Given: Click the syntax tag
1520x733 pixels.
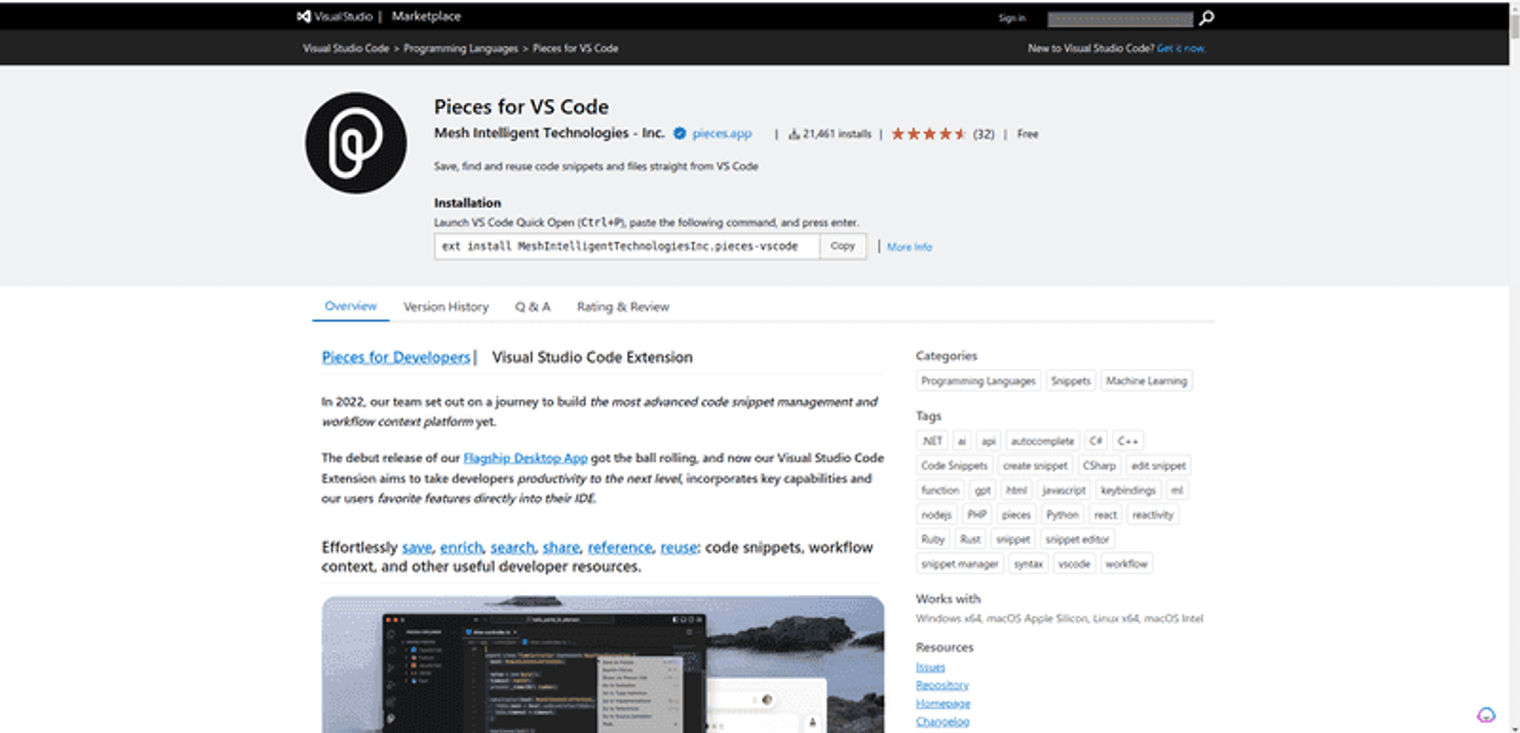Looking at the screenshot, I should (1028, 564).
